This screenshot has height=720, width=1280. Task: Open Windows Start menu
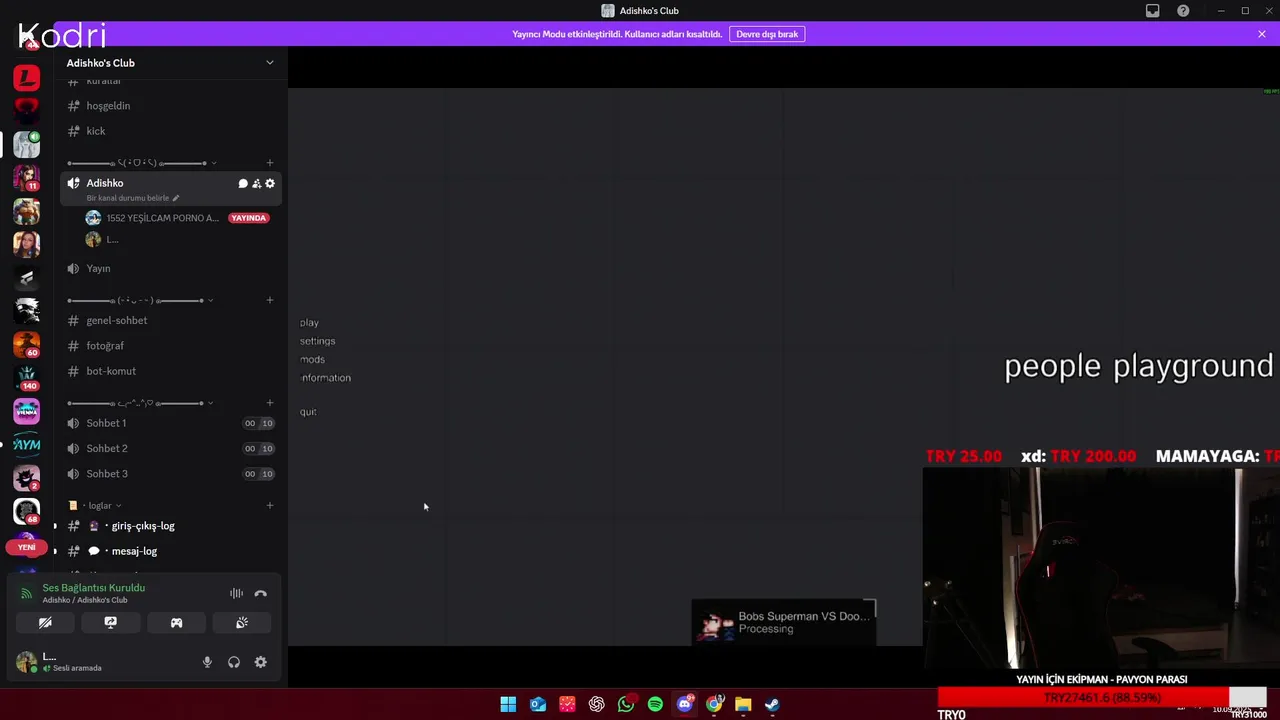[508, 704]
